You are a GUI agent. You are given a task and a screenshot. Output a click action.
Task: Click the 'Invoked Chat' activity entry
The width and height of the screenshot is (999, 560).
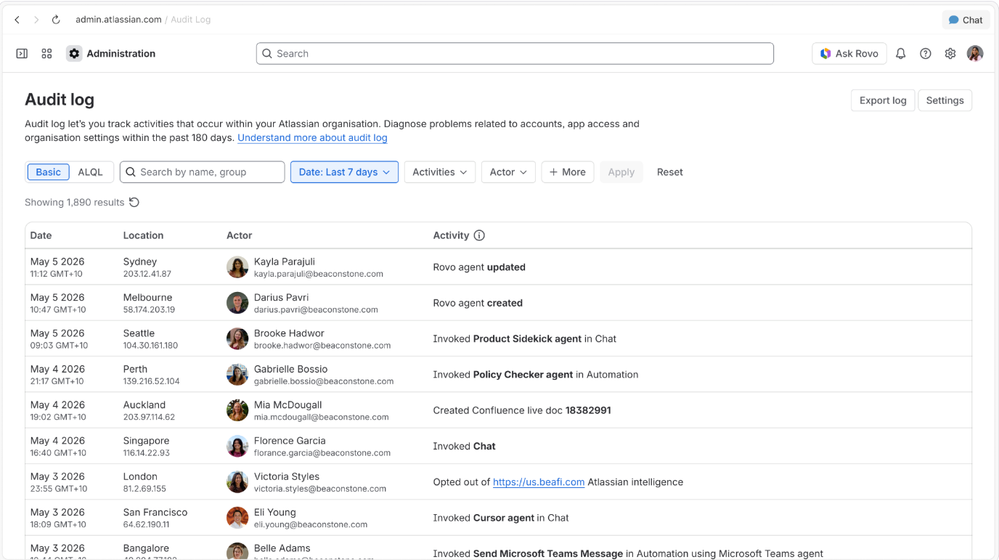click(x=464, y=446)
